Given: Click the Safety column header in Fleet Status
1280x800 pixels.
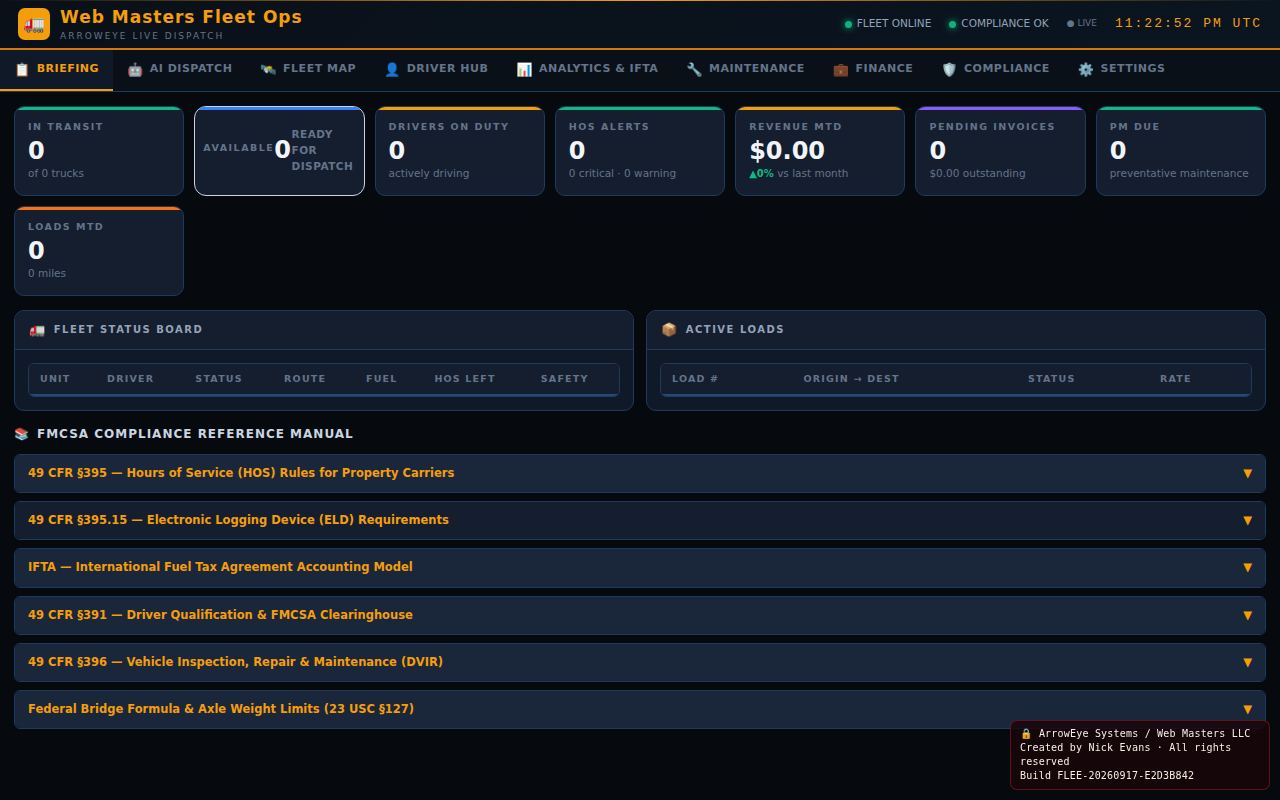Looking at the screenshot, I should click(564, 379).
